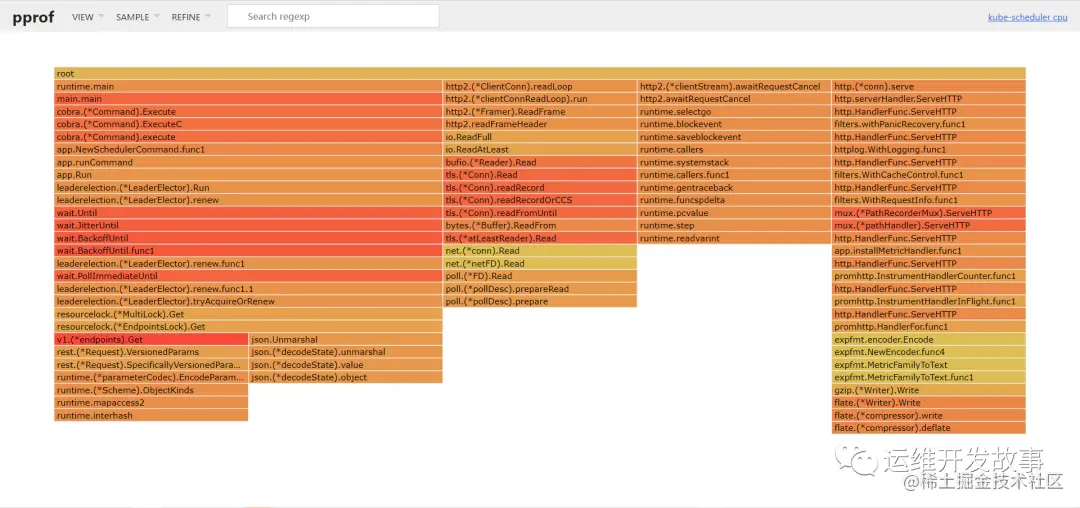
Task: Click filters.withPanicRecovery.func1 frame
Action: 928,125
